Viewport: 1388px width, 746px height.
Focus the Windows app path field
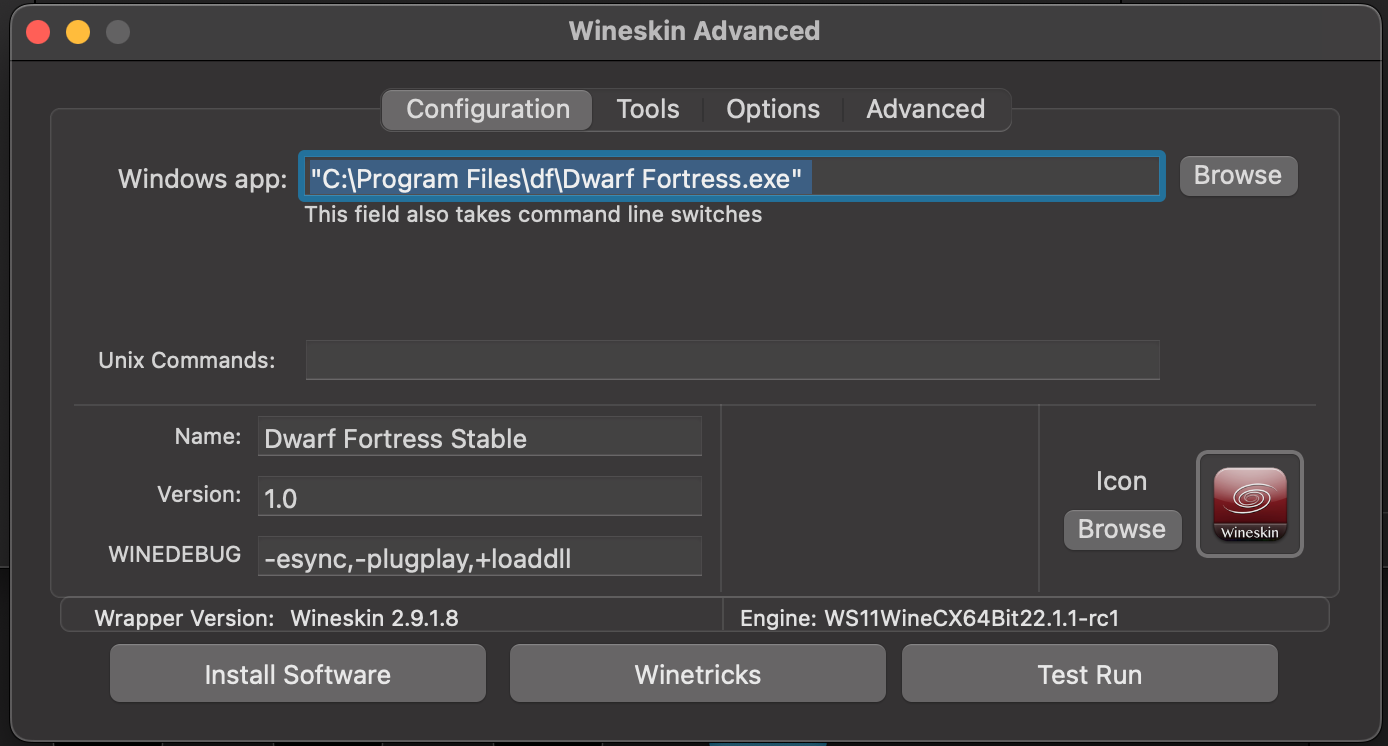pos(732,178)
